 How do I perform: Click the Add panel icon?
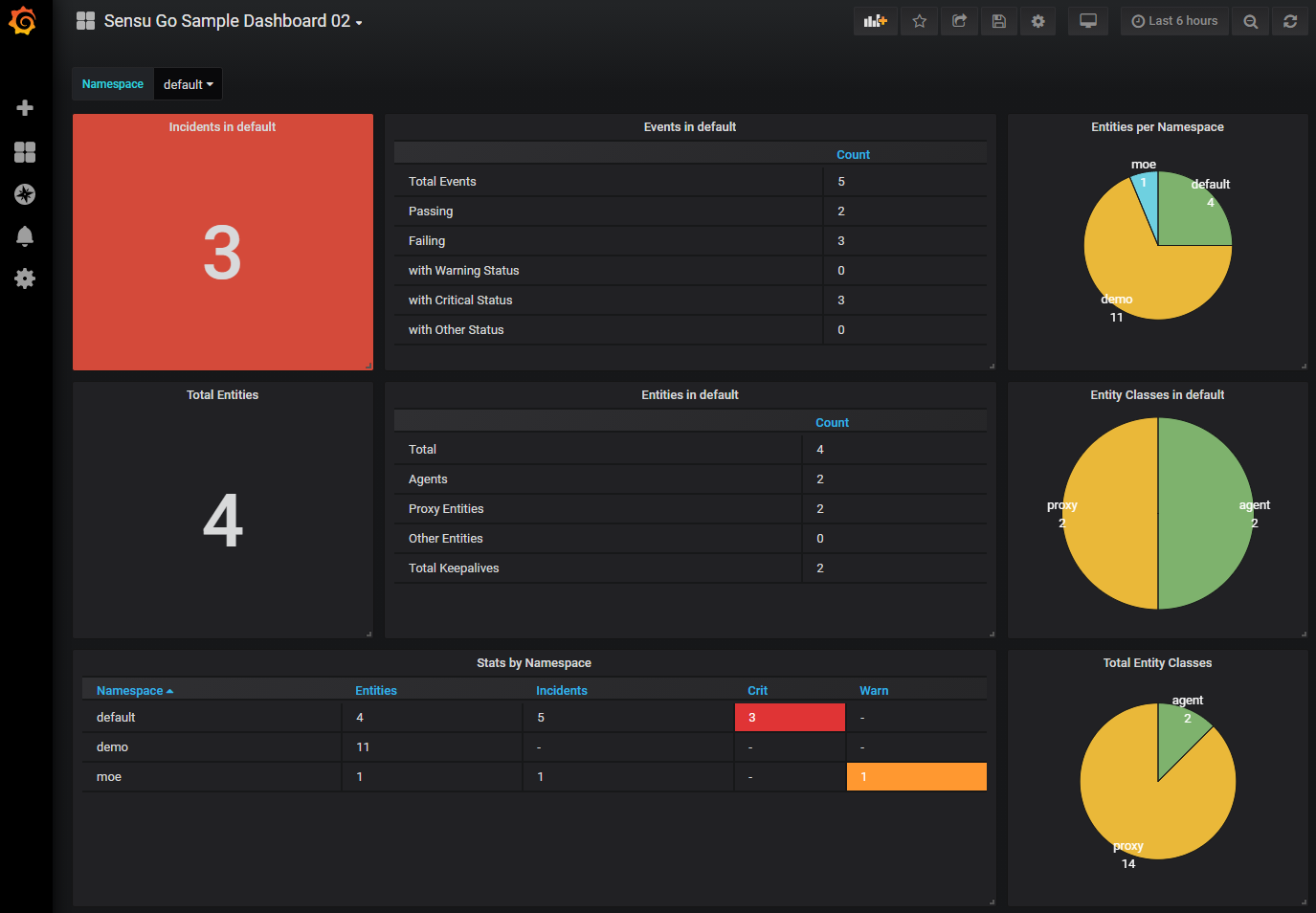[x=876, y=21]
